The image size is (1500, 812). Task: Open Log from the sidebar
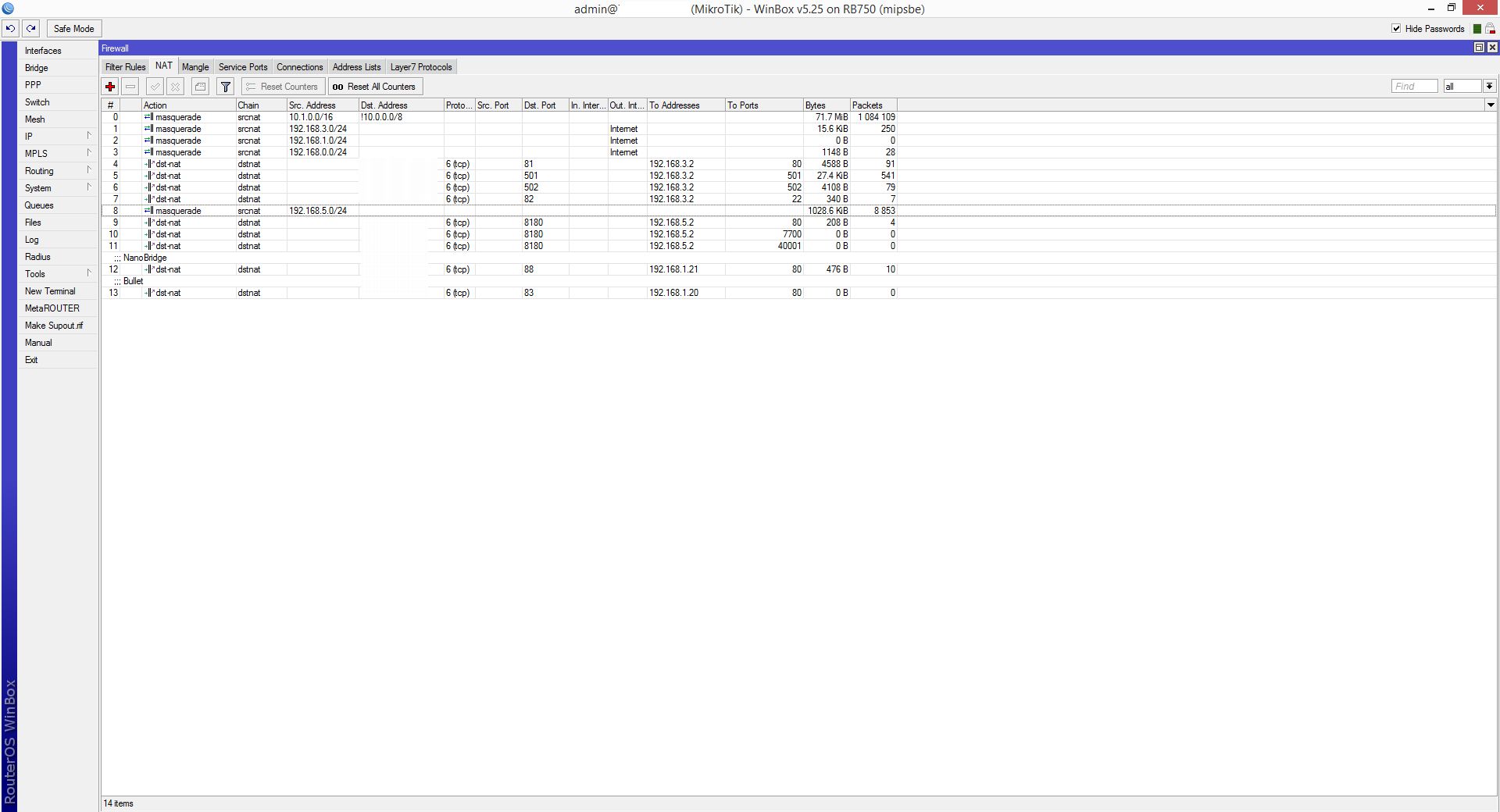tap(58, 240)
